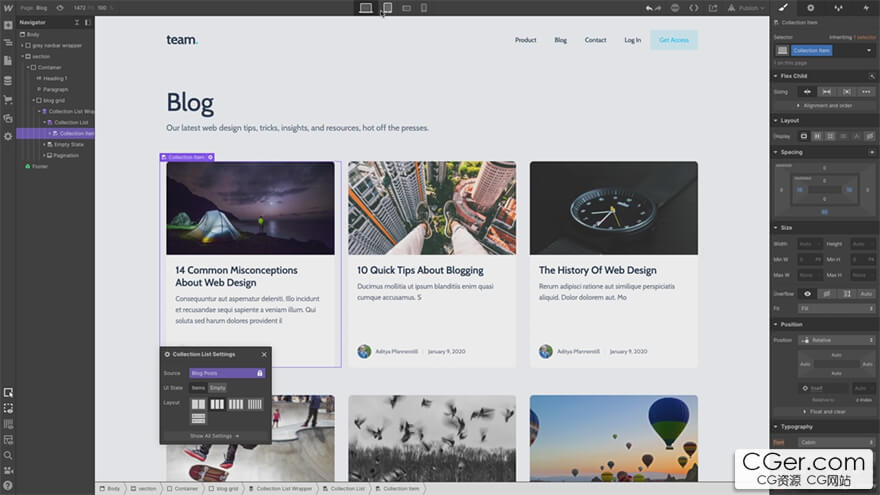This screenshot has height=495, width=880.
Task: Toggle preview eye icon in top bar
Action: tap(59, 8)
